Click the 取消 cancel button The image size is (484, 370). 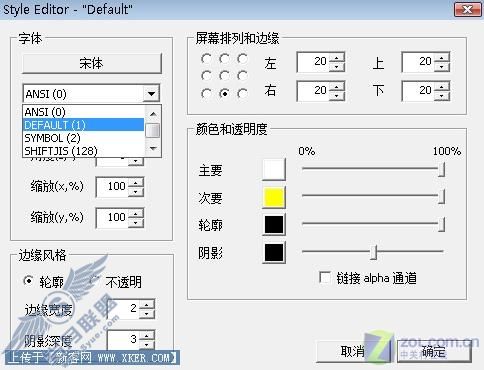pos(353,351)
